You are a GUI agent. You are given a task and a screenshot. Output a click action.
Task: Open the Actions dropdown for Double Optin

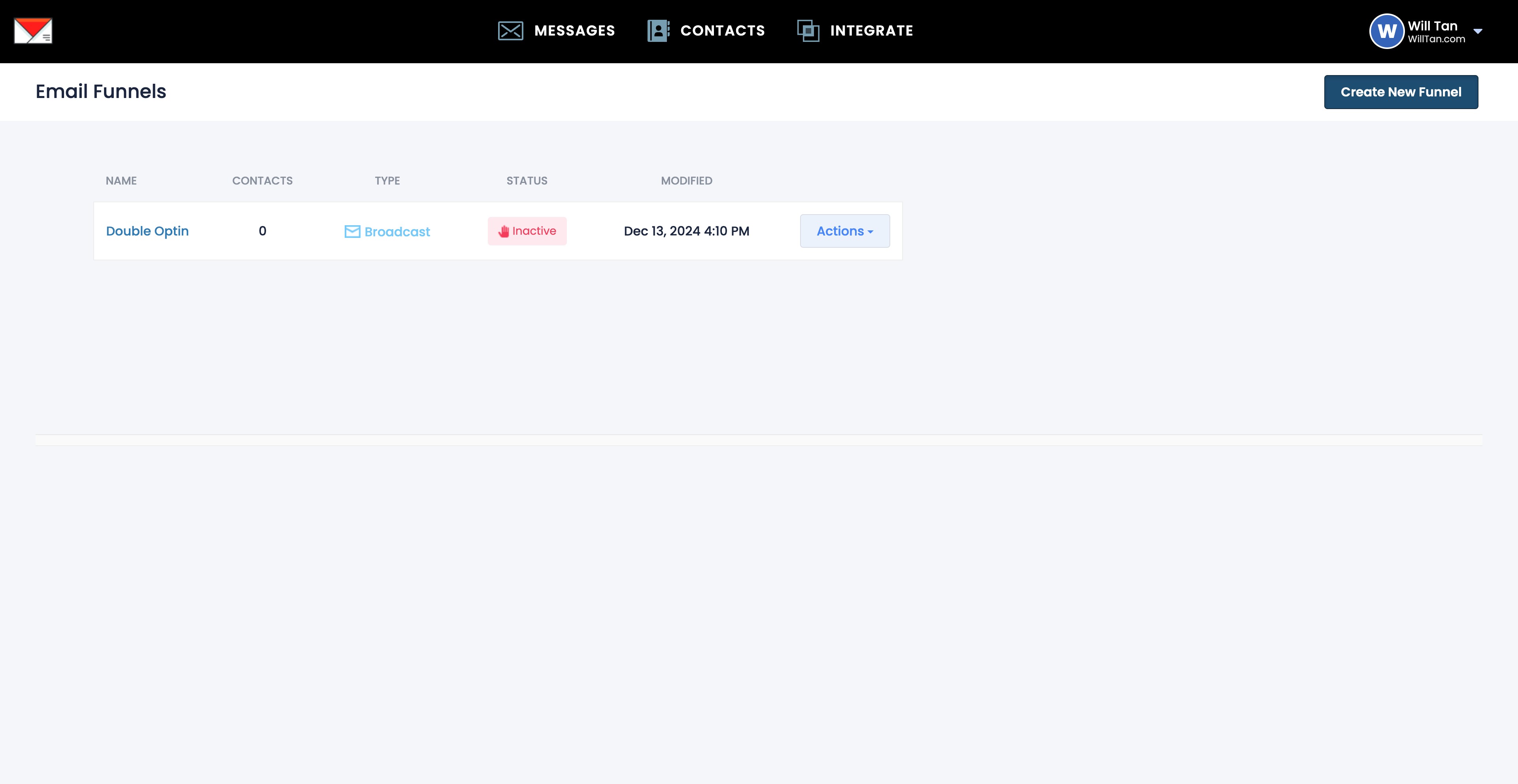click(844, 231)
